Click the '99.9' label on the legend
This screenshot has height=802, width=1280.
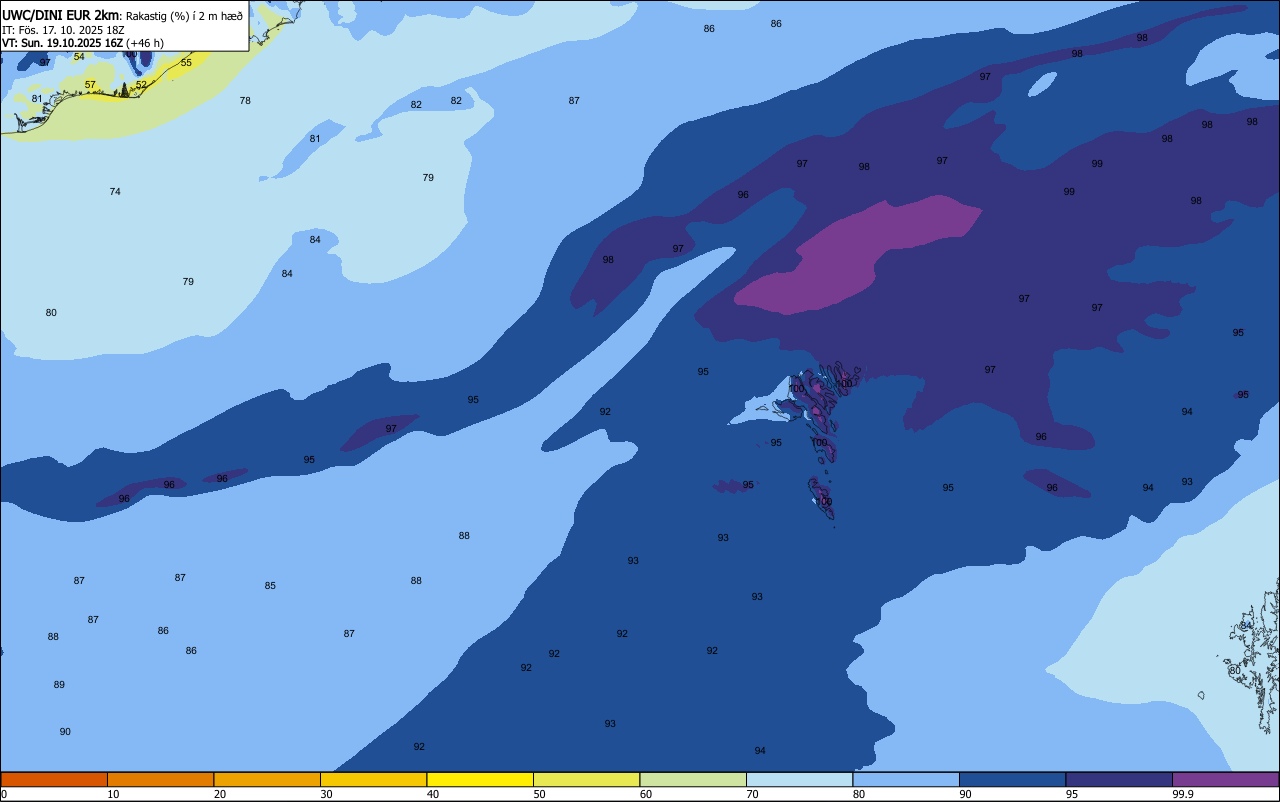(x=1183, y=794)
